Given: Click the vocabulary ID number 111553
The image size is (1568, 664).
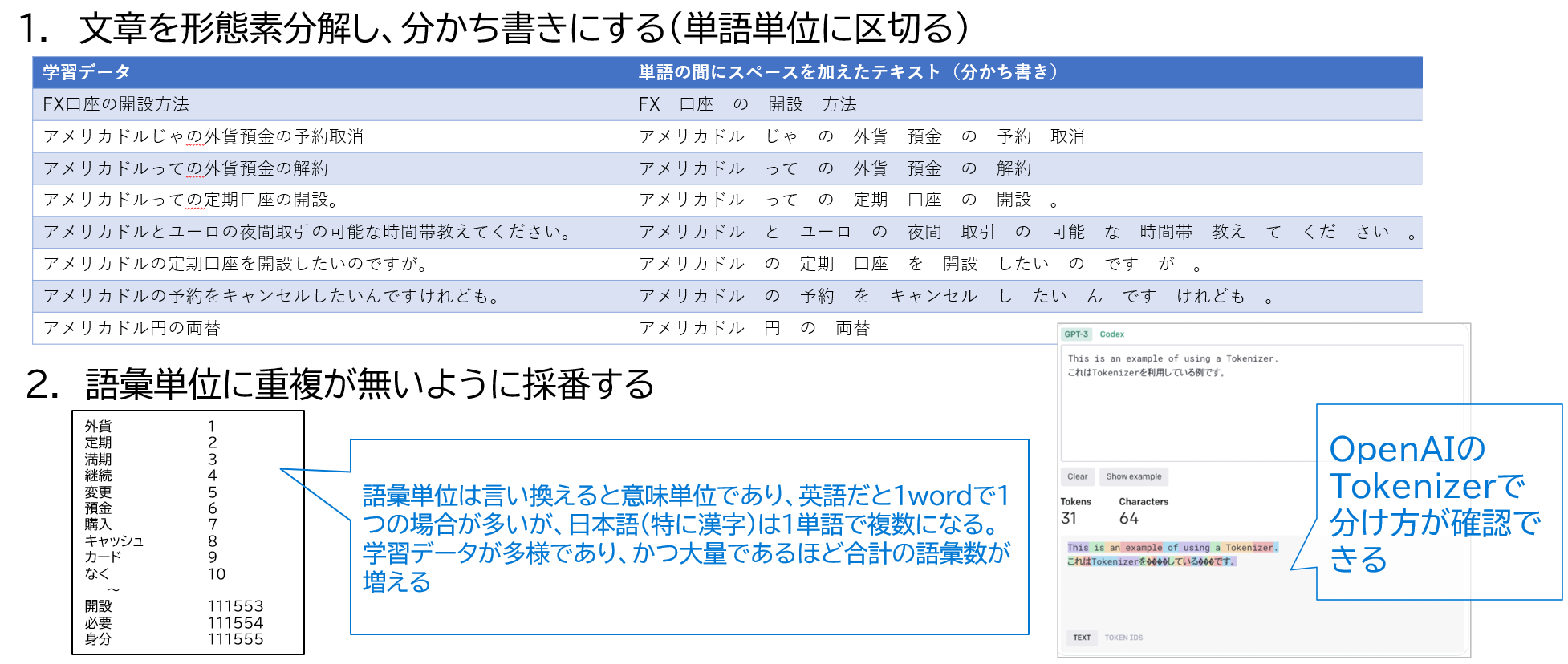Looking at the screenshot, I should click(236, 606).
